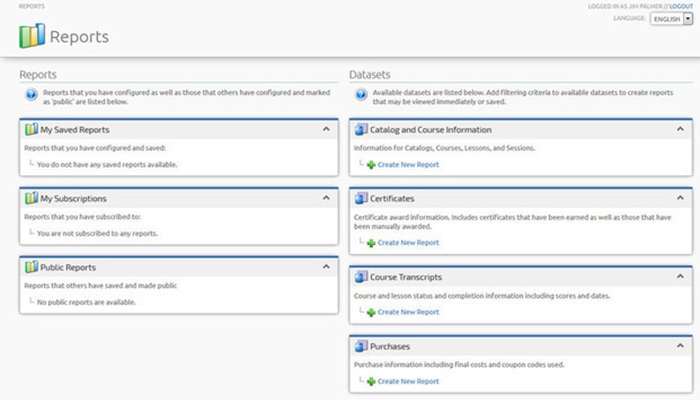Collapse the My Saved Reports panel
The width and height of the screenshot is (700, 400).
pyautogui.click(x=326, y=129)
